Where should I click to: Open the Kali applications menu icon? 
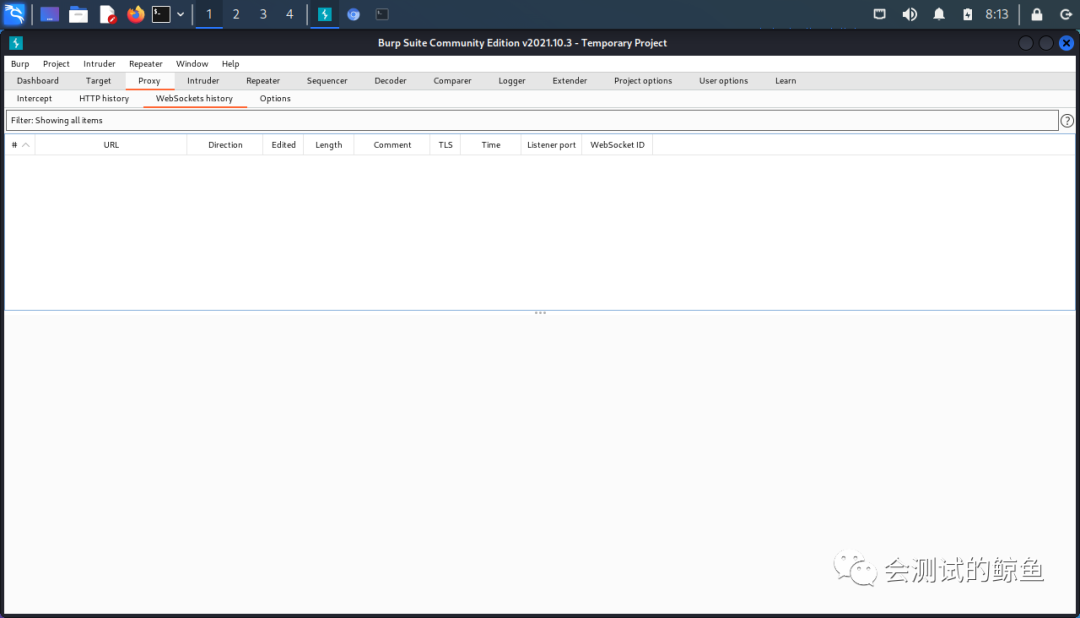coord(14,14)
